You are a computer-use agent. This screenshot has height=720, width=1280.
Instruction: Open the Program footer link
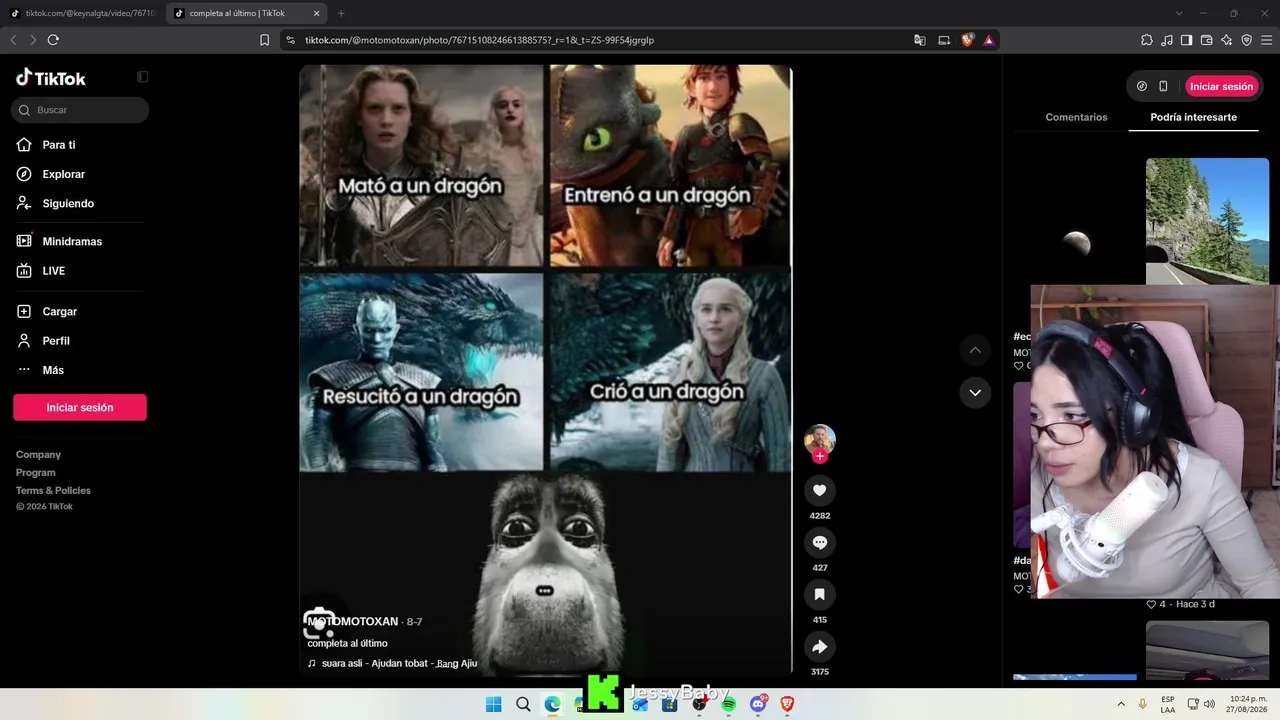pyautogui.click(x=36, y=473)
